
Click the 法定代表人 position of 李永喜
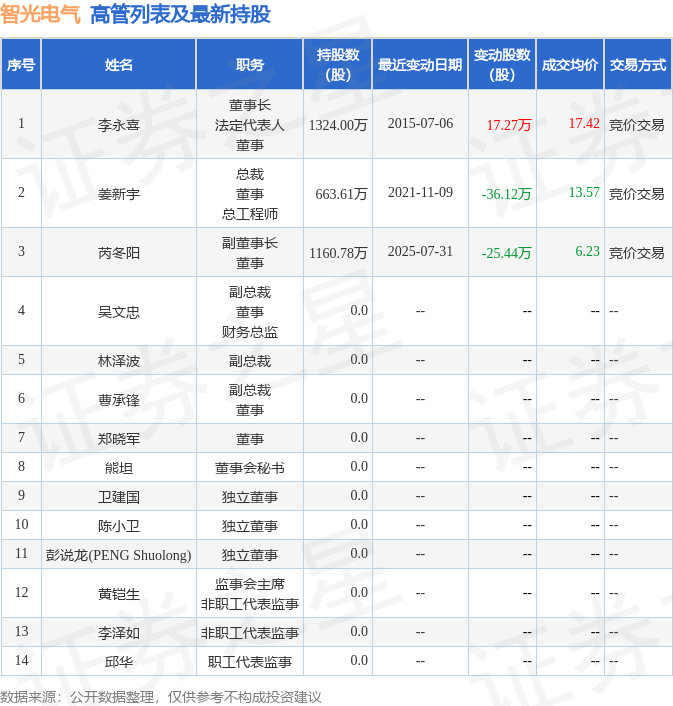(x=250, y=125)
